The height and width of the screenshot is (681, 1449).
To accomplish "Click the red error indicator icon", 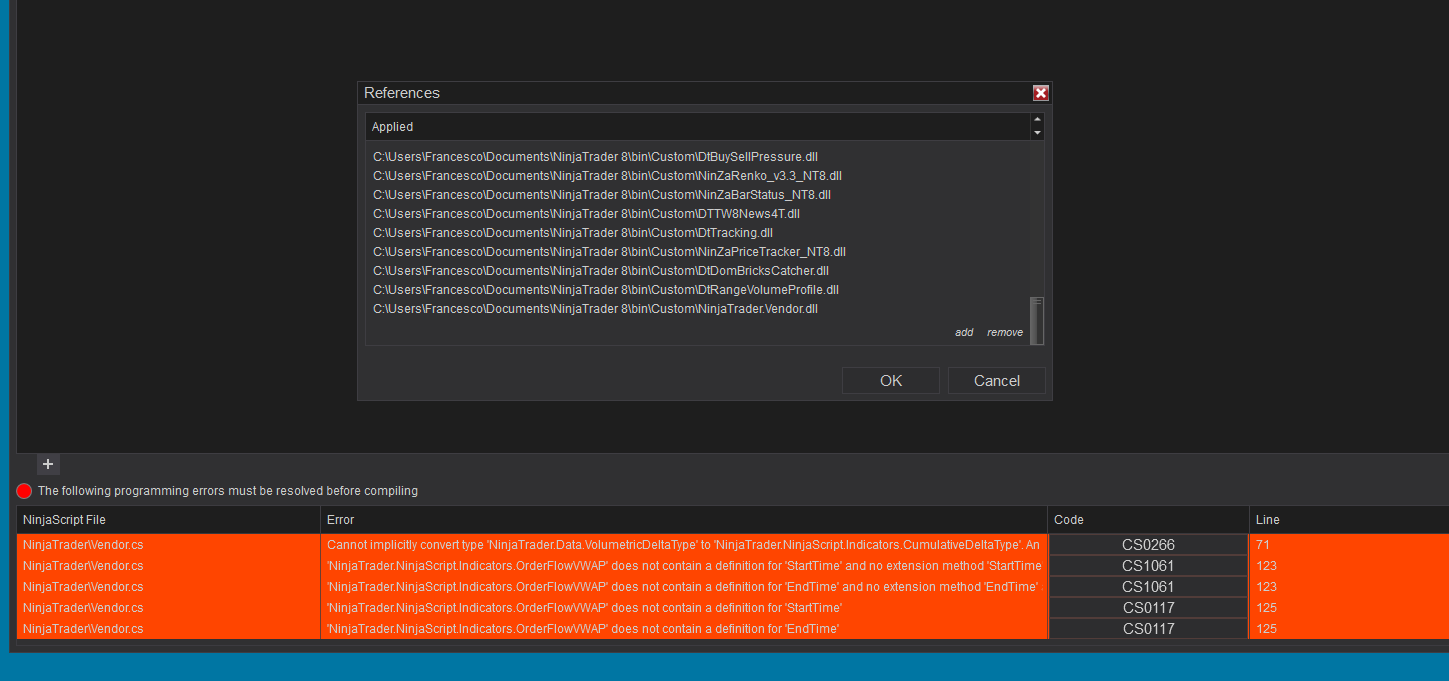I will click(24, 491).
